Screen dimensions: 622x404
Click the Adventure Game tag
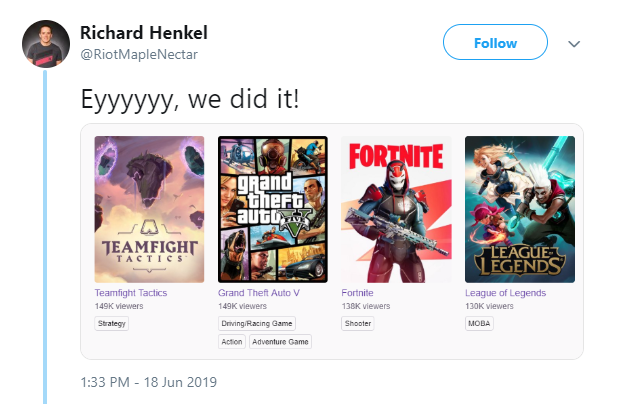click(281, 342)
